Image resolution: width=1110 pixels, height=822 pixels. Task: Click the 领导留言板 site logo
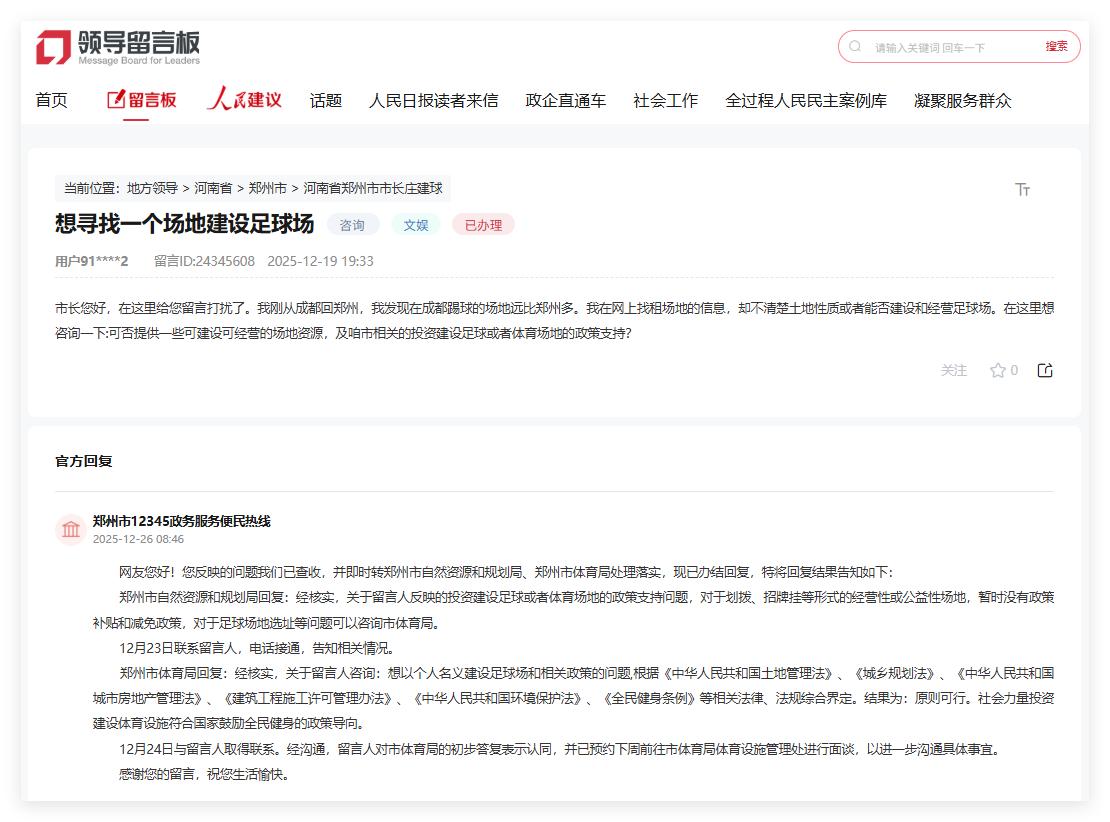coord(118,47)
